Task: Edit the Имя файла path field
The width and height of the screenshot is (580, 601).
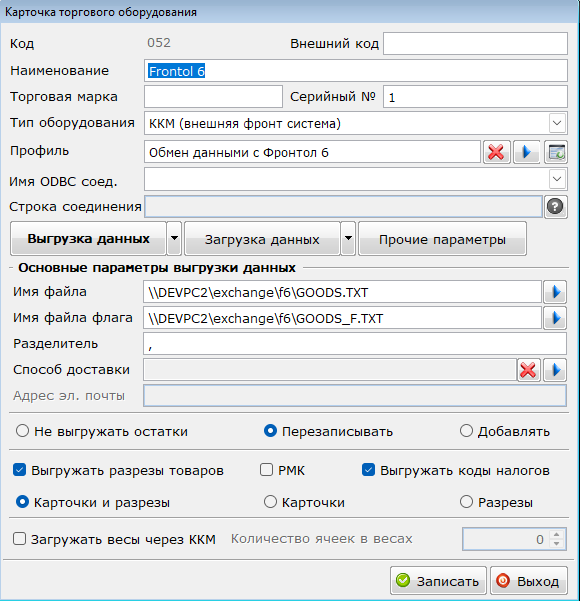Action: click(x=342, y=292)
